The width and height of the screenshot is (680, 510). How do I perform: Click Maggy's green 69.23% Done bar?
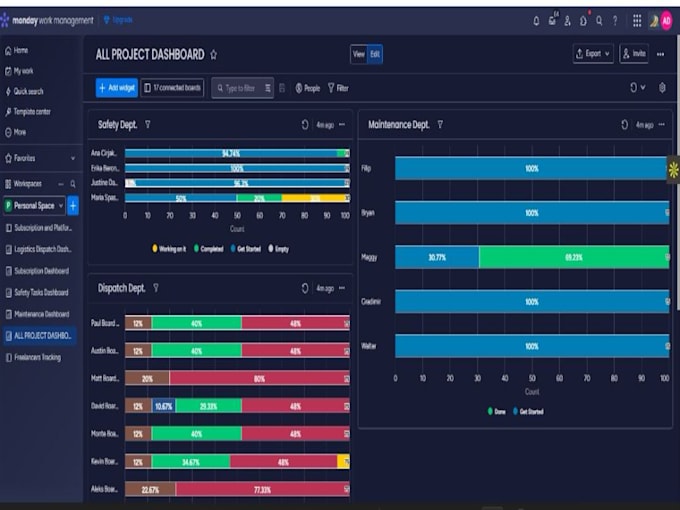[574, 257]
